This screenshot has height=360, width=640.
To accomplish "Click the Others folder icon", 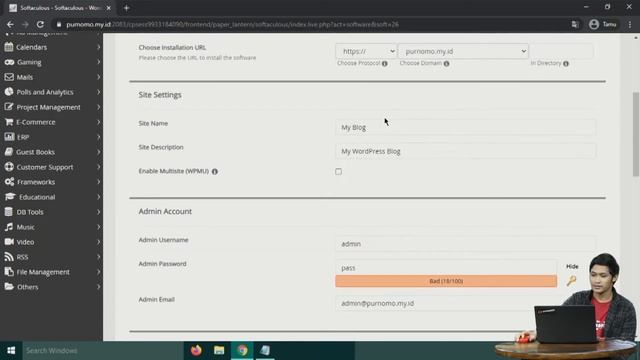I will tap(9, 287).
